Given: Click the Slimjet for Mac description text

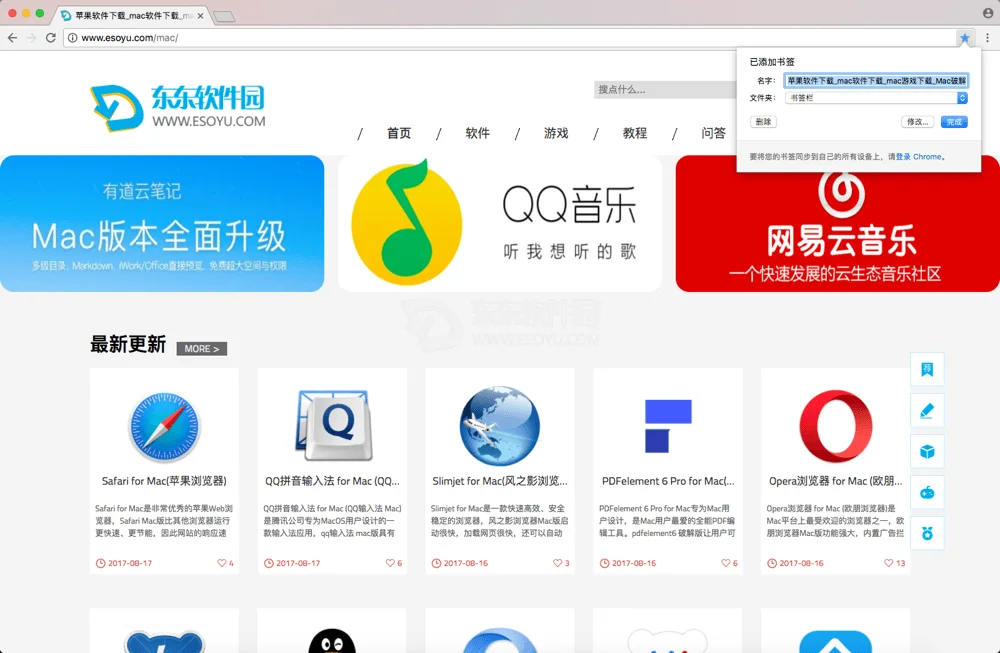Looking at the screenshot, I should [500, 521].
